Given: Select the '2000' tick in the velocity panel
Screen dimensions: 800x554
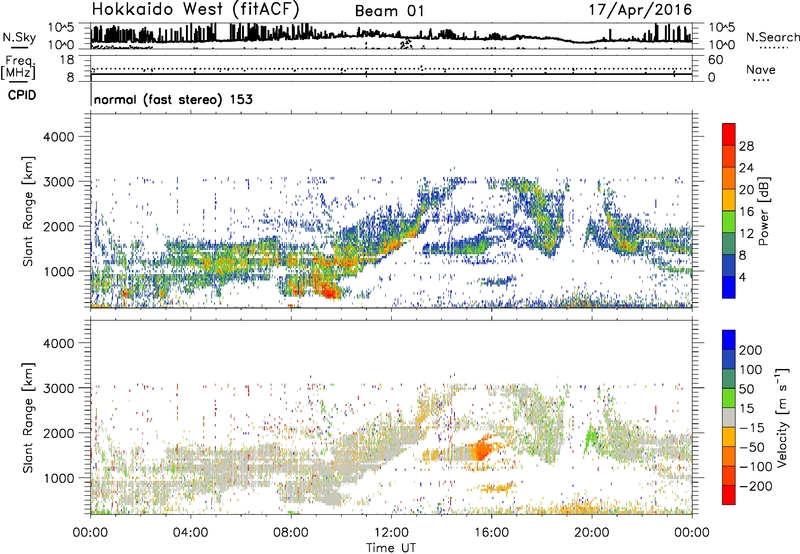Looking at the screenshot, I should pyautogui.click(x=58, y=433).
